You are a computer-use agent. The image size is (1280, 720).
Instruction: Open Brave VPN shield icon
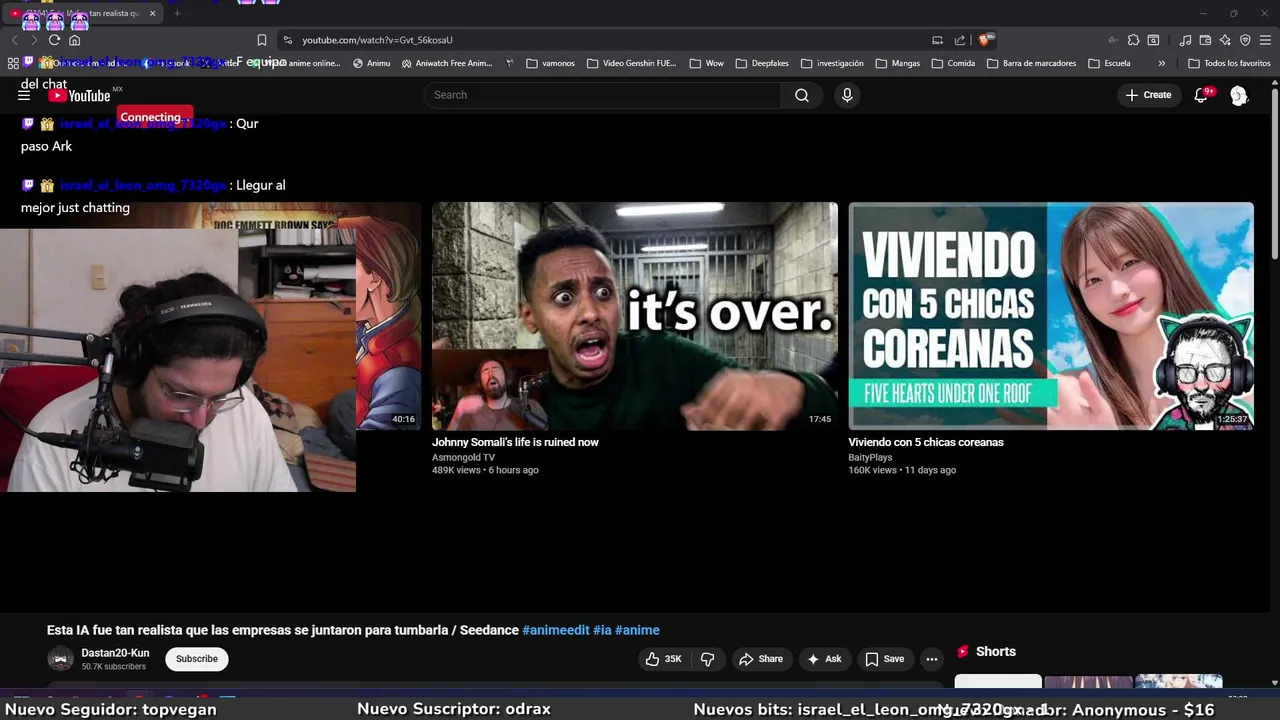pyautogui.click(x=1245, y=40)
